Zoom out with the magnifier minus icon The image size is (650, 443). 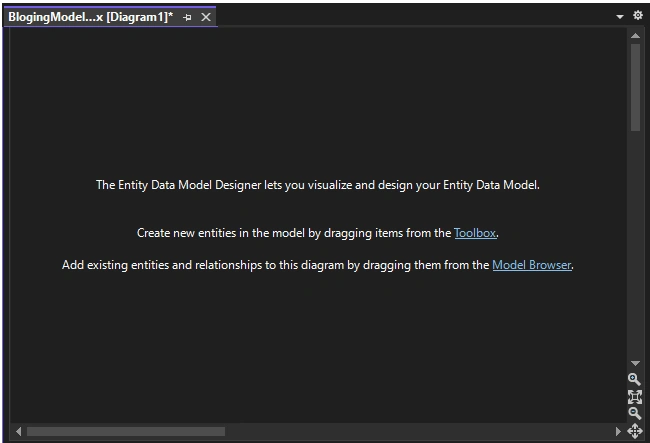click(634, 414)
